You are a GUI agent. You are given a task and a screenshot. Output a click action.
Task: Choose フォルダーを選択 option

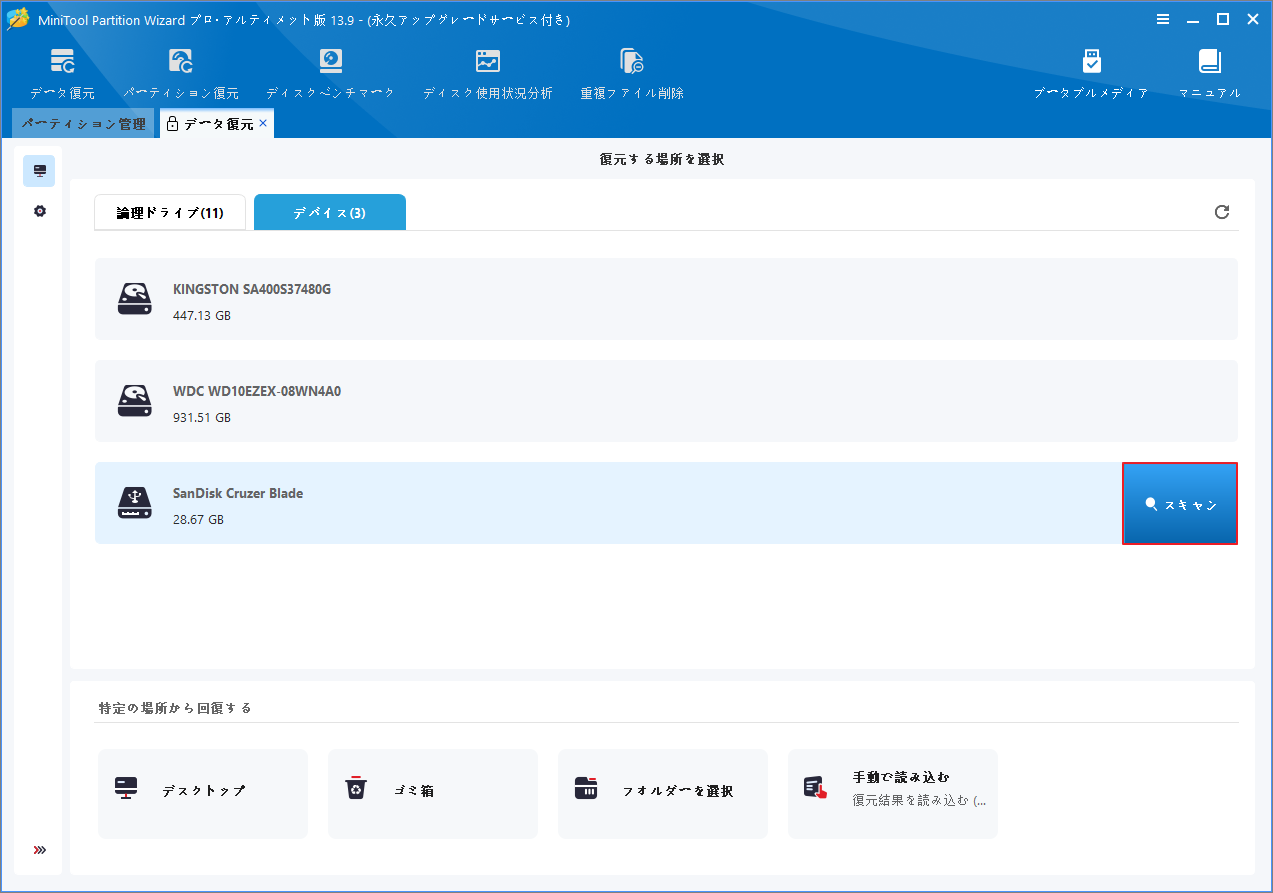[x=663, y=794]
